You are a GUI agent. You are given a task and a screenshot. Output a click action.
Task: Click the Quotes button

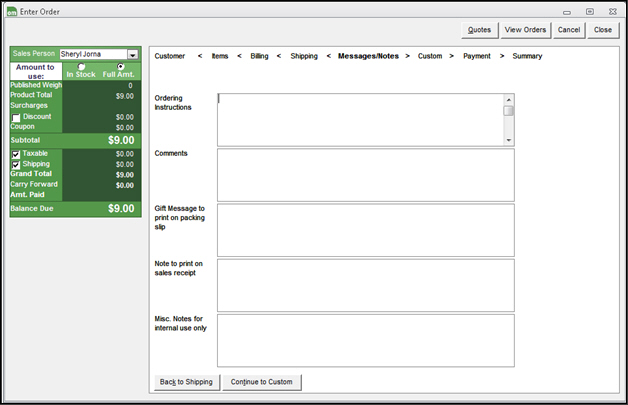pos(480,30)
